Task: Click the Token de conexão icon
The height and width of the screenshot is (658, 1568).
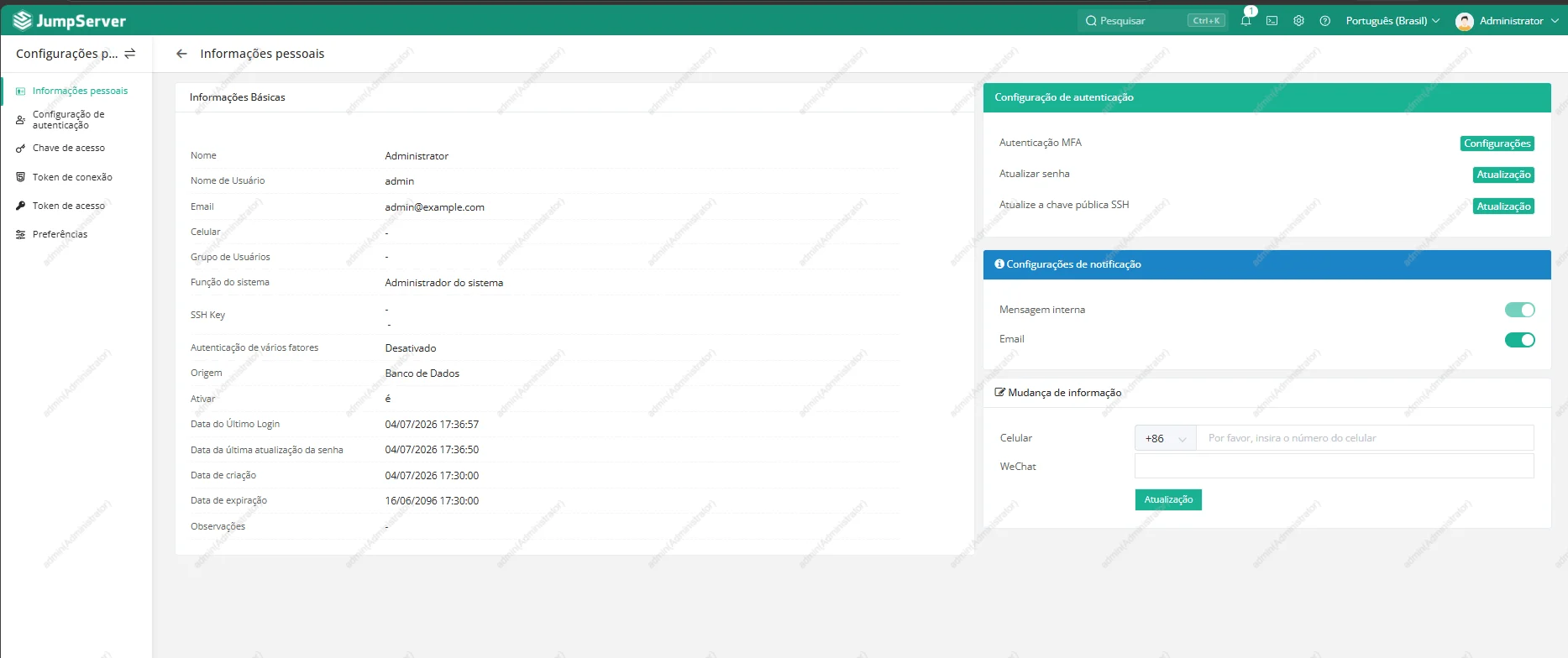Action: (20, 177)
